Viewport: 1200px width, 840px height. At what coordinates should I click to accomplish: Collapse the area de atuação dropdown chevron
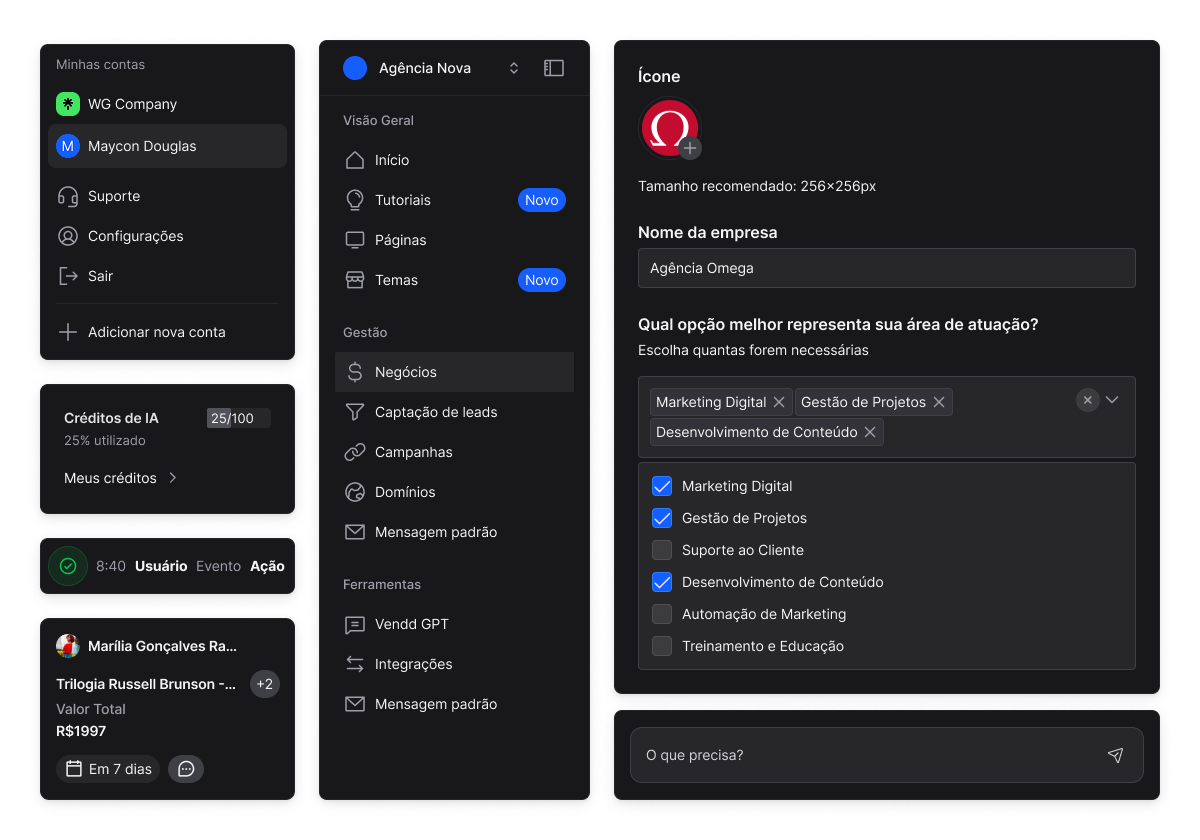[x=1112, y=400]
